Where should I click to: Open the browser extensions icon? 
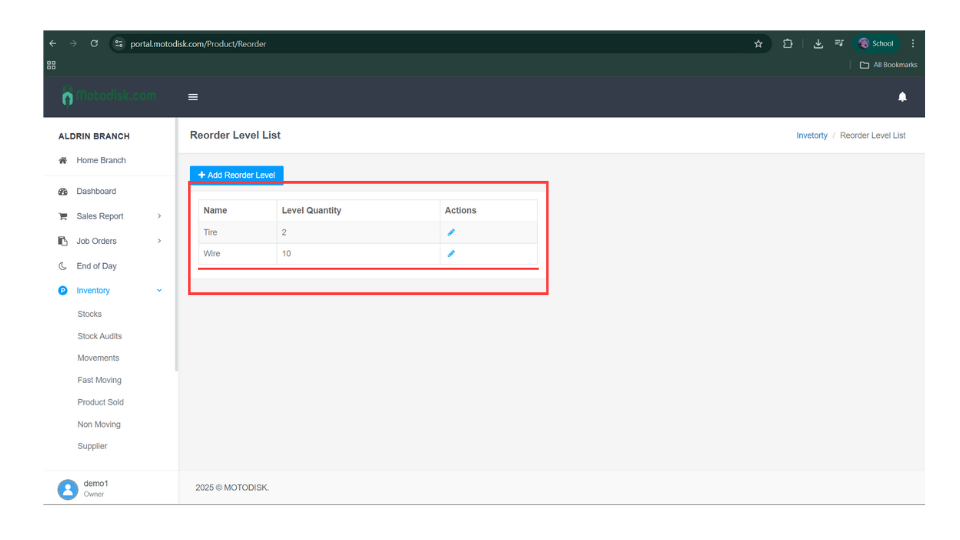coord(788,44)
